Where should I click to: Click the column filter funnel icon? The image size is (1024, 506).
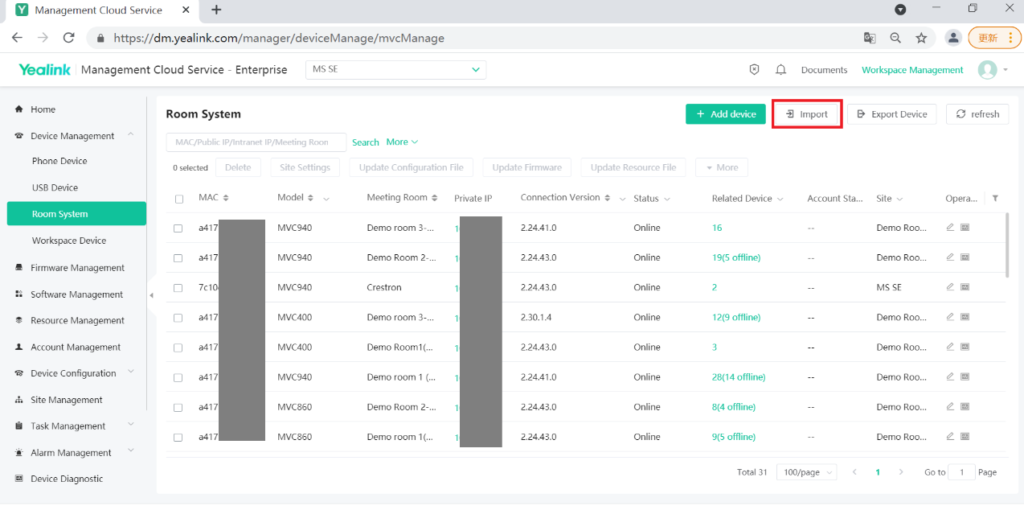[994, 198]
